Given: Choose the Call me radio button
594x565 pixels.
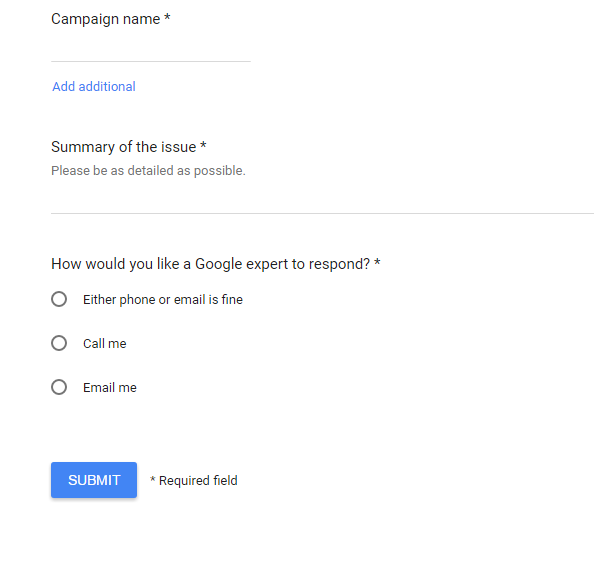Looking at the screenshot, I should point(59,343).
